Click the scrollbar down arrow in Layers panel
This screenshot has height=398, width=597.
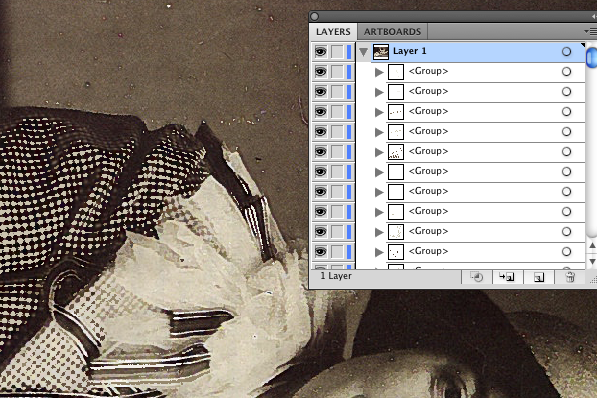(x=592, y=262)
